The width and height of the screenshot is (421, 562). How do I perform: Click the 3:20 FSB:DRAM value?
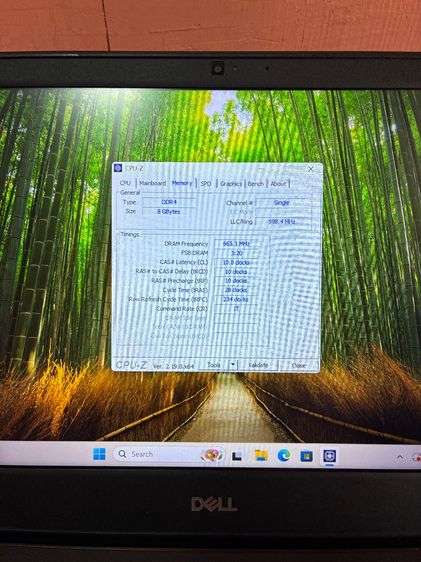click(x=236, y=253)
